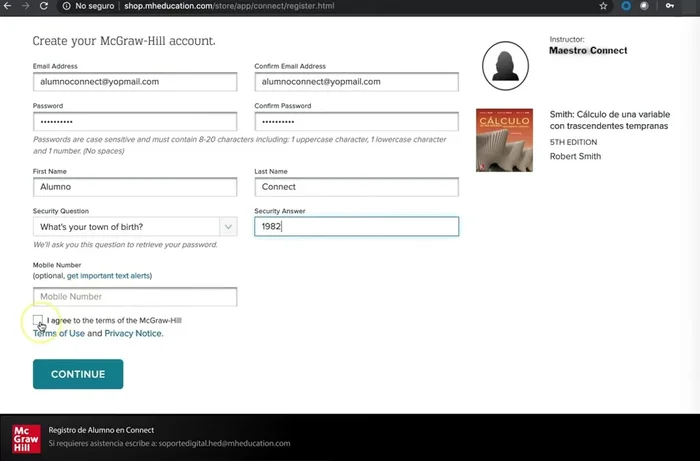Open the Privacy Notice link
700x461 pixels.
pos(133,333)
